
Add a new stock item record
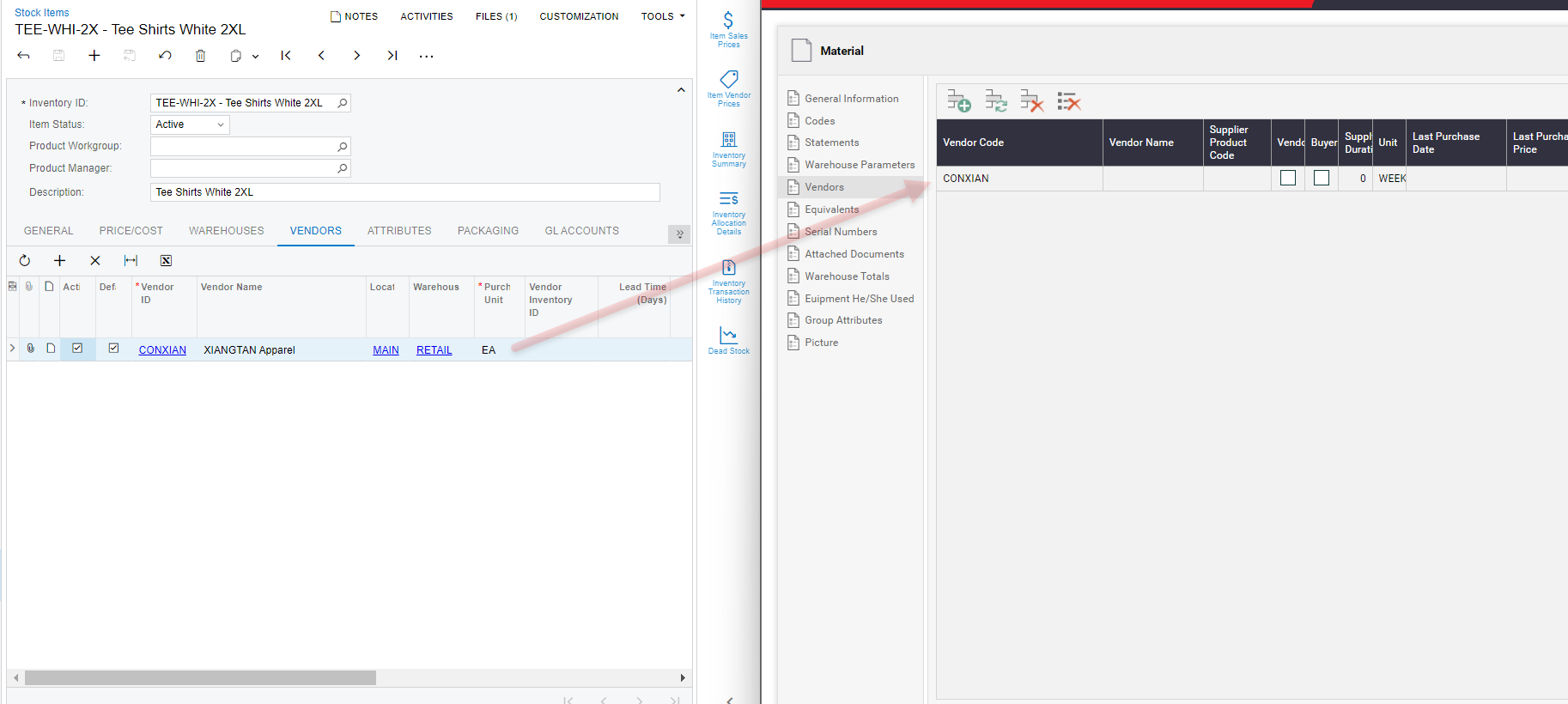[x=94, y=56]
